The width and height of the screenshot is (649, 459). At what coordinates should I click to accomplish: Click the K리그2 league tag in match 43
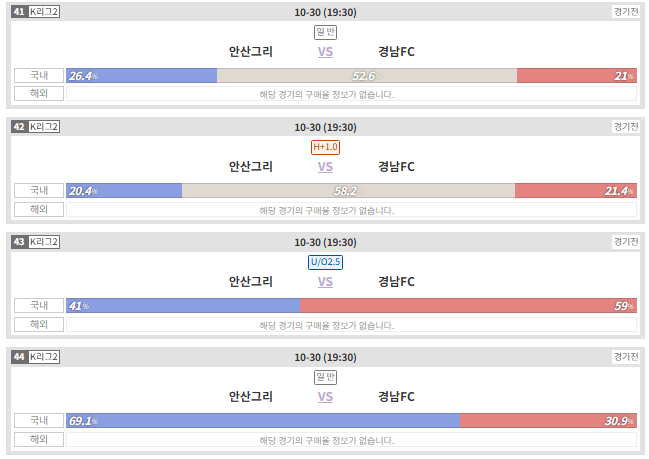coord(44,242)
